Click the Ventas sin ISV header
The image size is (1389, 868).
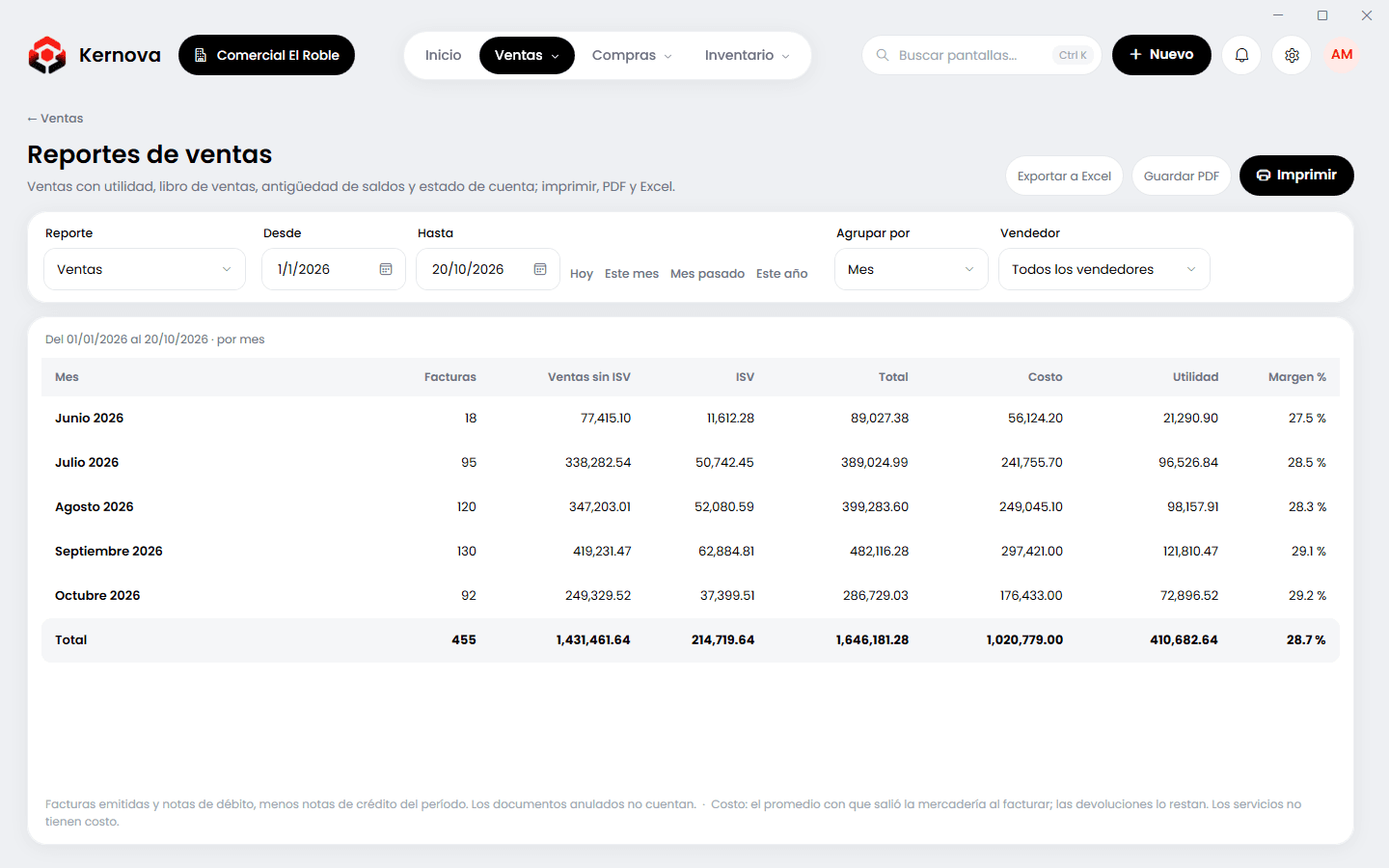point(589,377)
